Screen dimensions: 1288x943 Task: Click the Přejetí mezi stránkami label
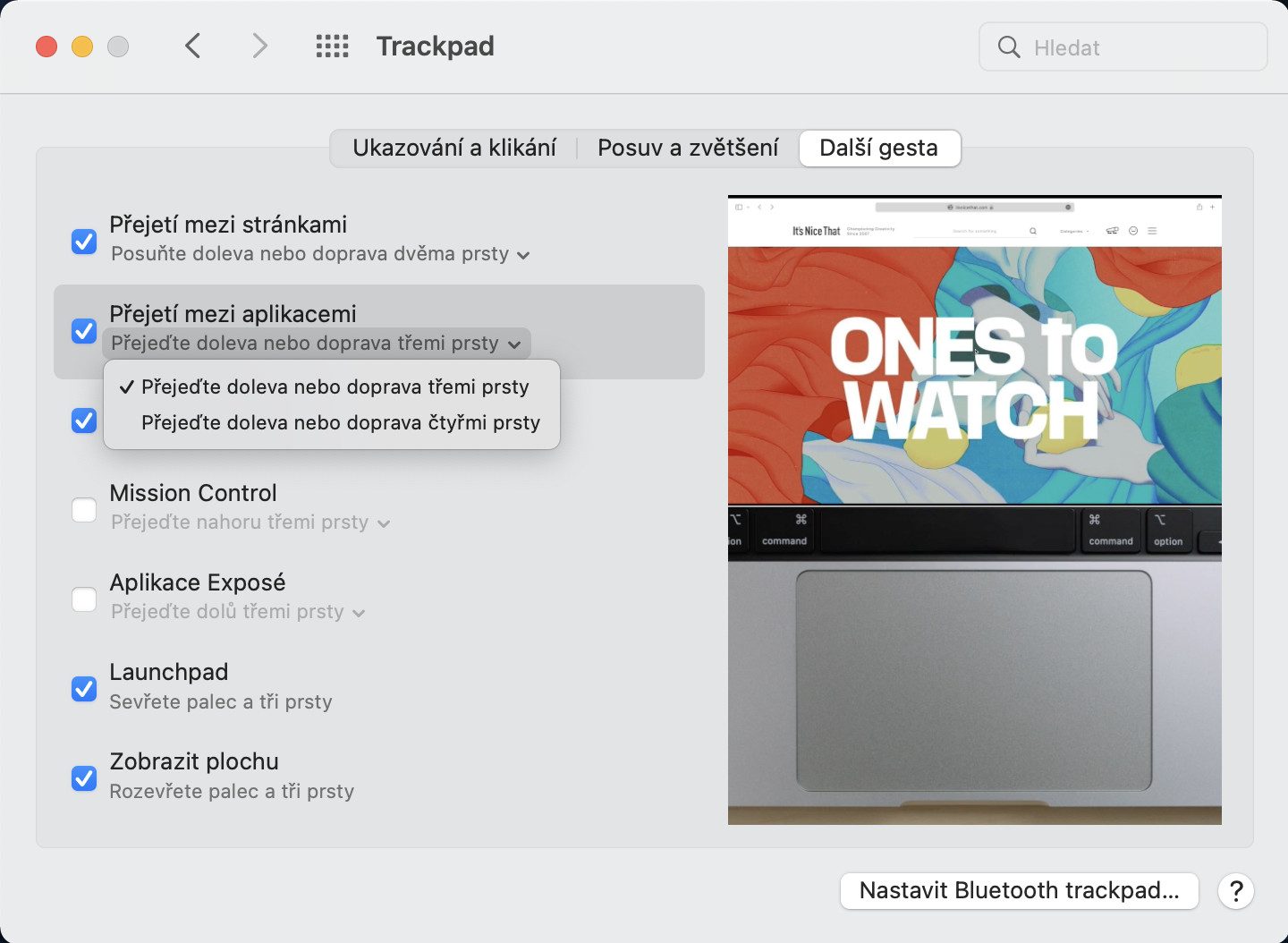coord(228,225)
